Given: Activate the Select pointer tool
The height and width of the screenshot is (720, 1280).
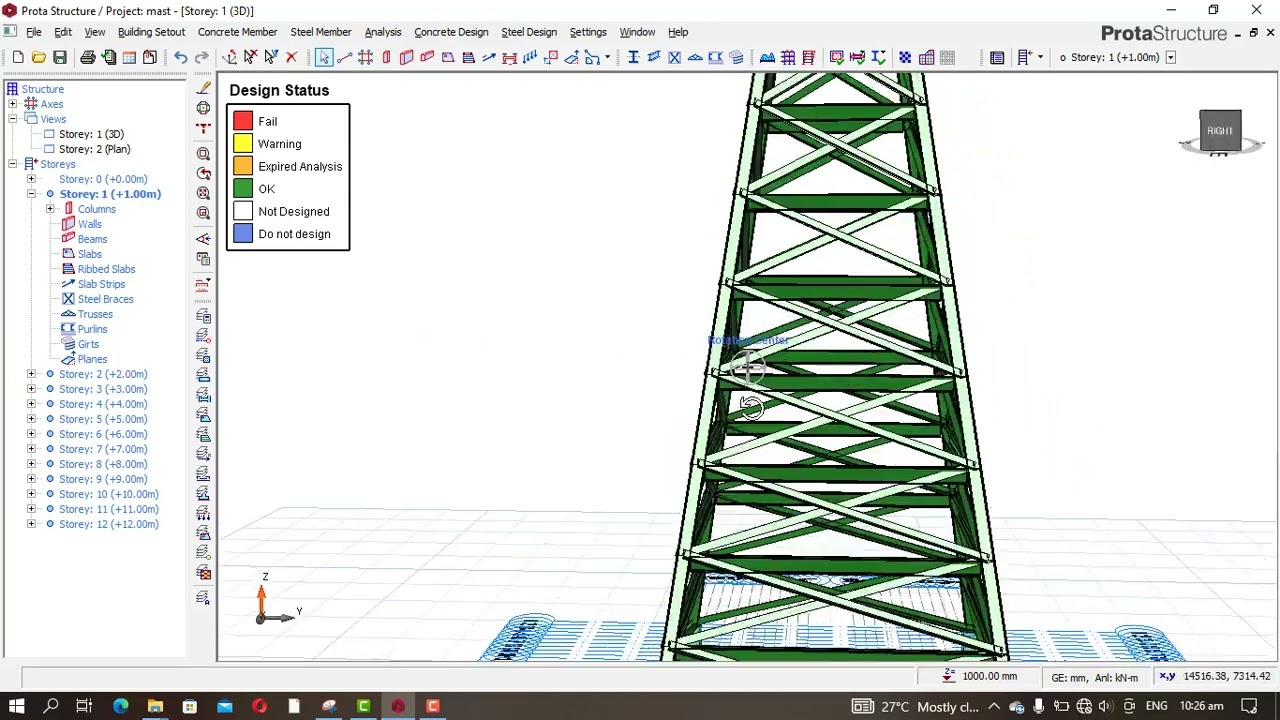Looking at the screenshot, I should 324,57.
